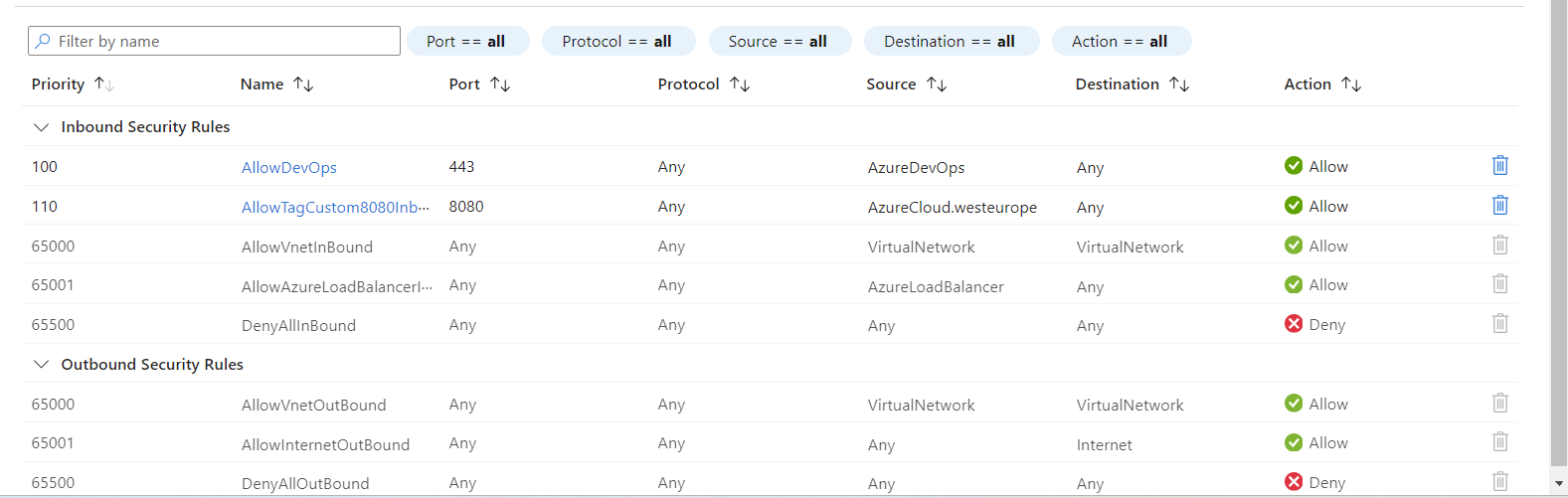Sort rules by Action column arrows
The width and height of the screenshot is (1568, 498).
tap(1351, 84)
